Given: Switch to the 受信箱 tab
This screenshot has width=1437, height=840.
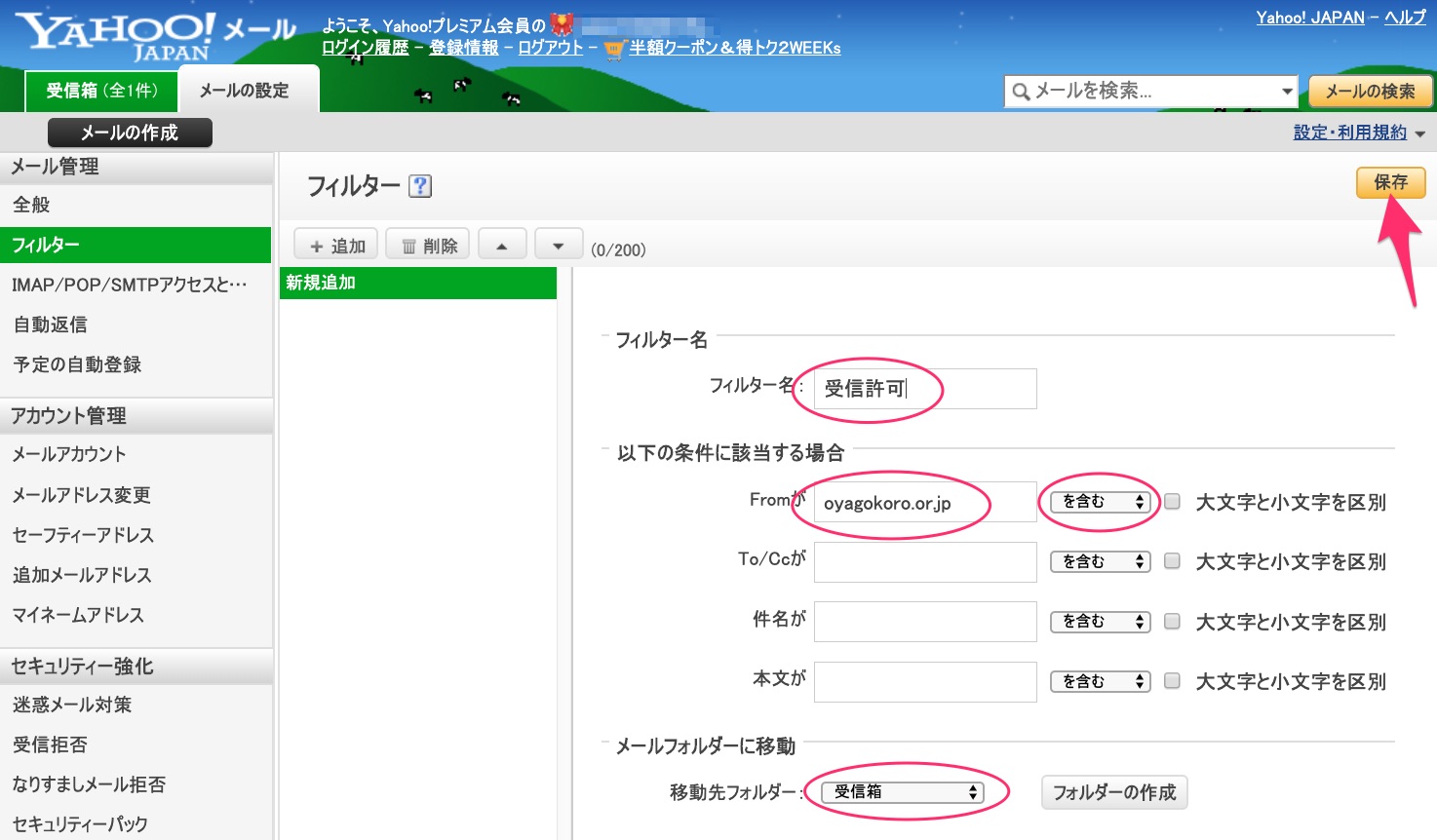Looking at the screenshot, I should point(101,91).
